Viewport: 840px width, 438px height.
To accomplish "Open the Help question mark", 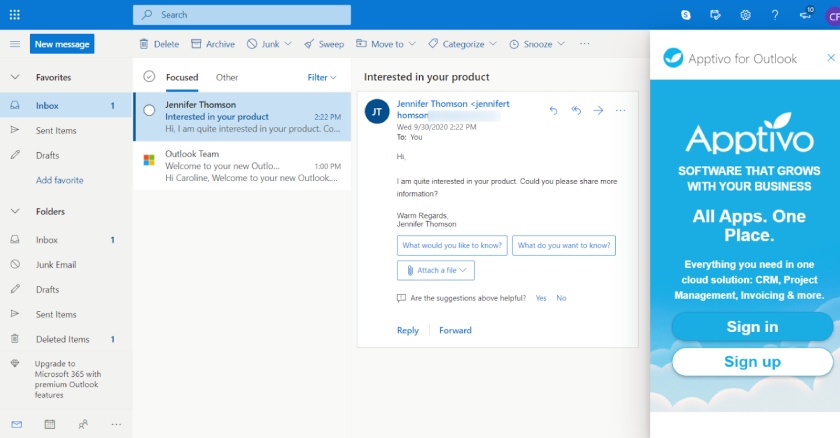I will click(775, 15).
